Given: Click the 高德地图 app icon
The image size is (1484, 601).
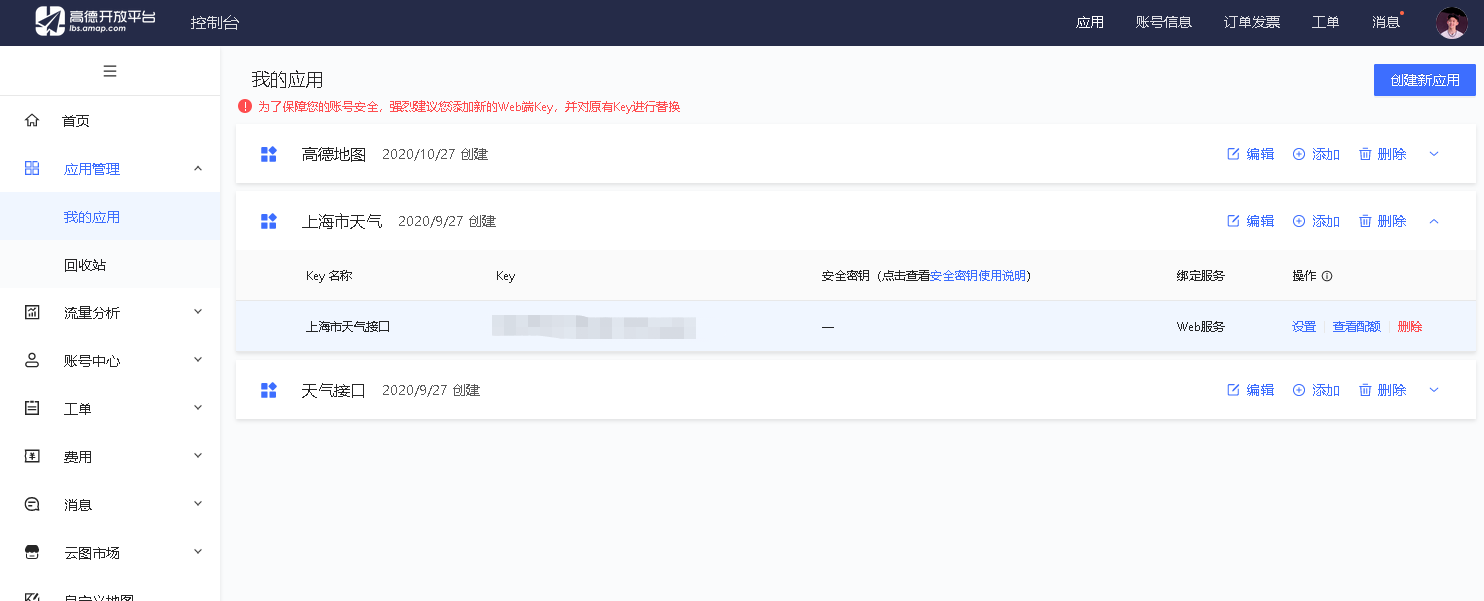Looking at the screenshot, I should 268,154.
